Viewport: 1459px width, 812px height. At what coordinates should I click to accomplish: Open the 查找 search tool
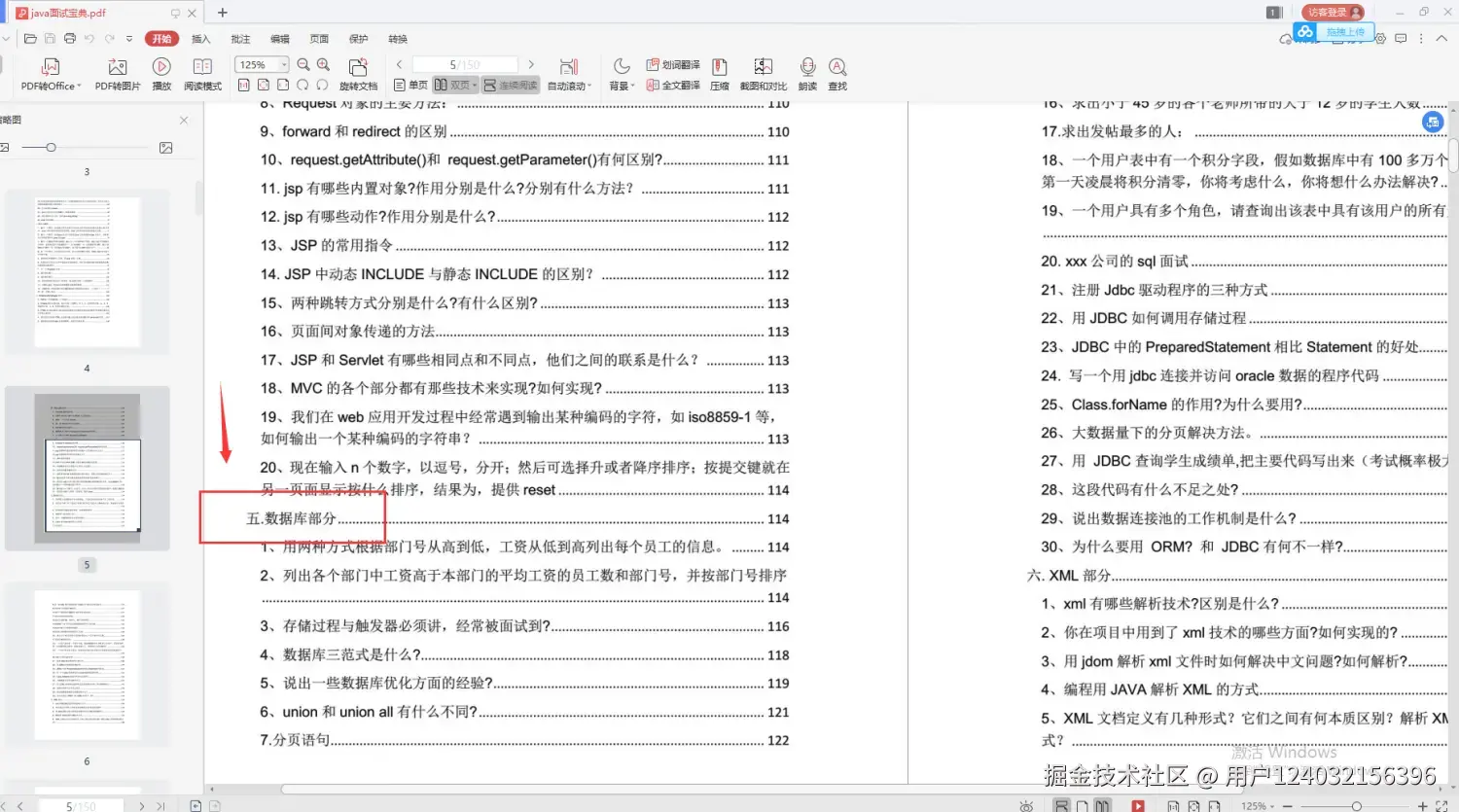pos(837,74)
